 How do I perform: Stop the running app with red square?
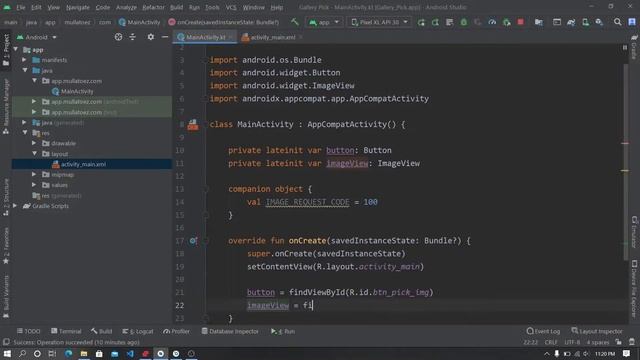pyautogui.click(x=520, y=22)
